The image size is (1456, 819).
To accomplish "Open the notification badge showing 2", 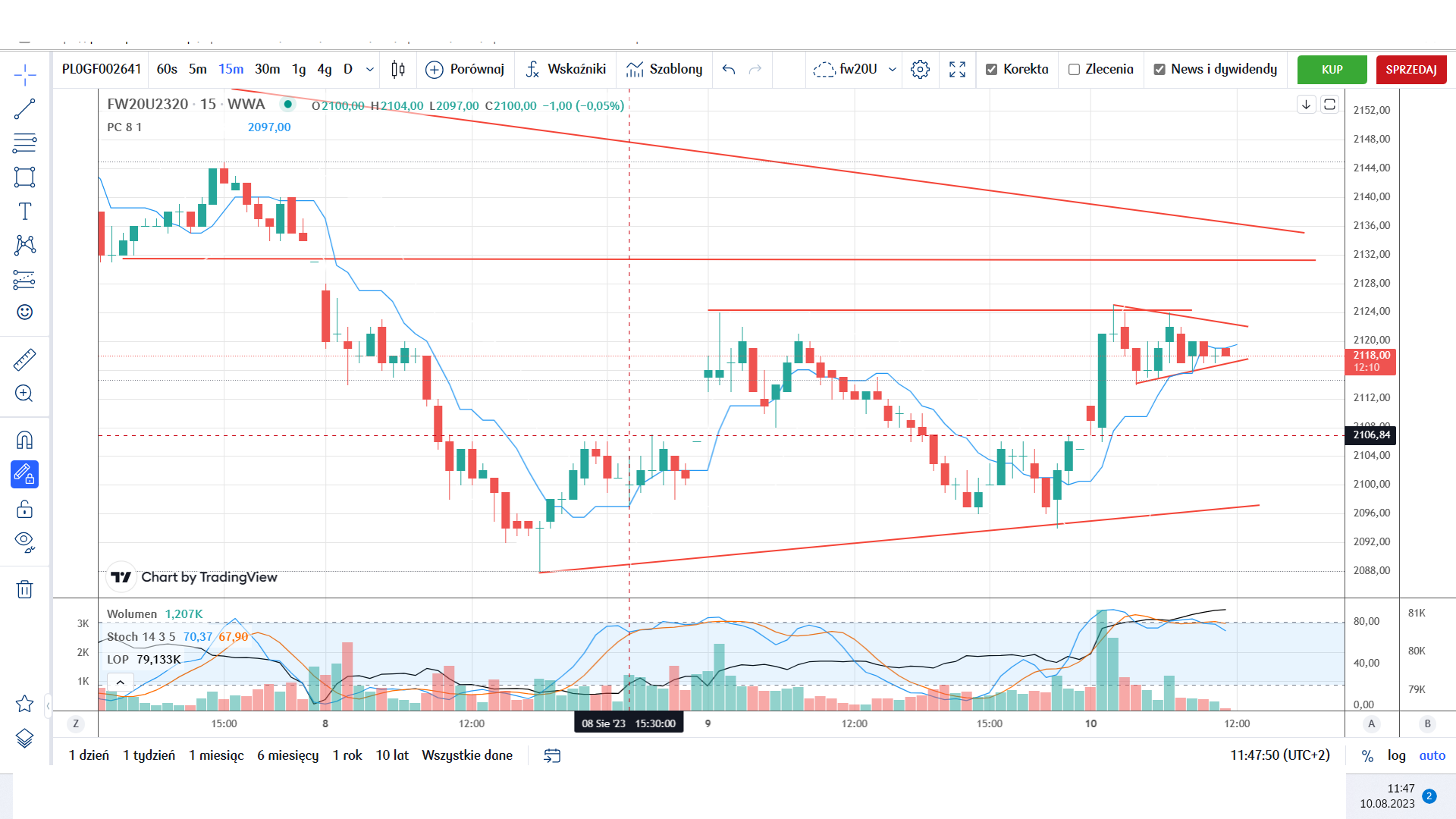I will click(1429, 795).
